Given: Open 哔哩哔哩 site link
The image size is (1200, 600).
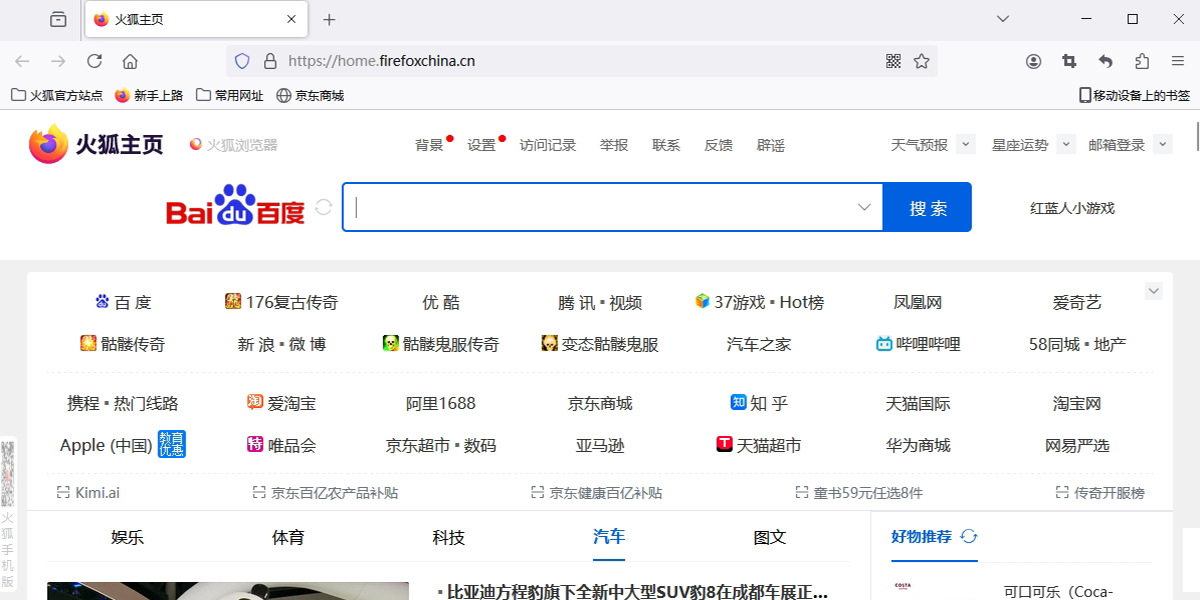Looking at the screenshot, I should pyautogui.click(x=918, y=344).
